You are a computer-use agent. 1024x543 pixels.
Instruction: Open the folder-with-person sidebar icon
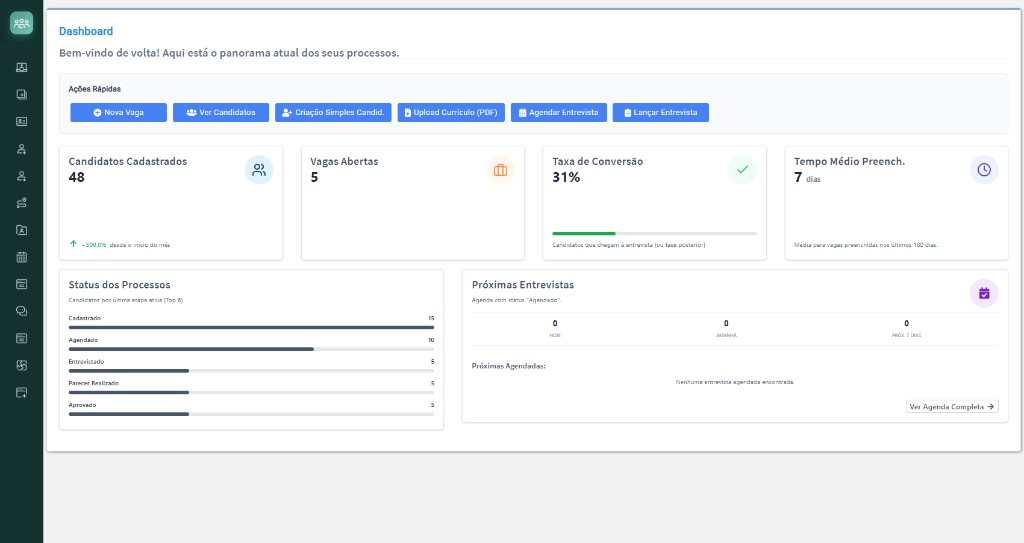[x=22, y=230]
